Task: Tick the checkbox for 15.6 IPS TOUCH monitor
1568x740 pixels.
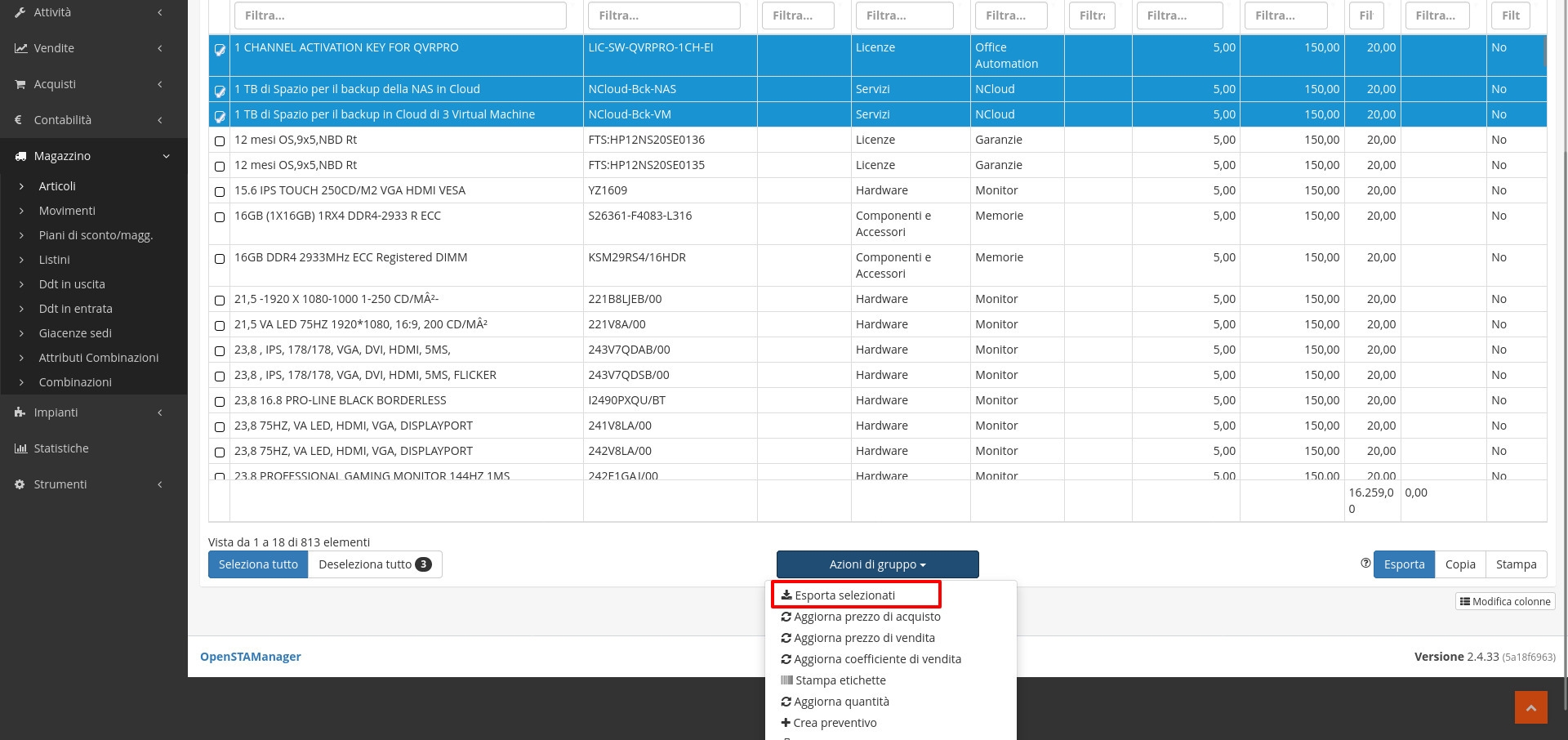Action: (x=220, y=192)
